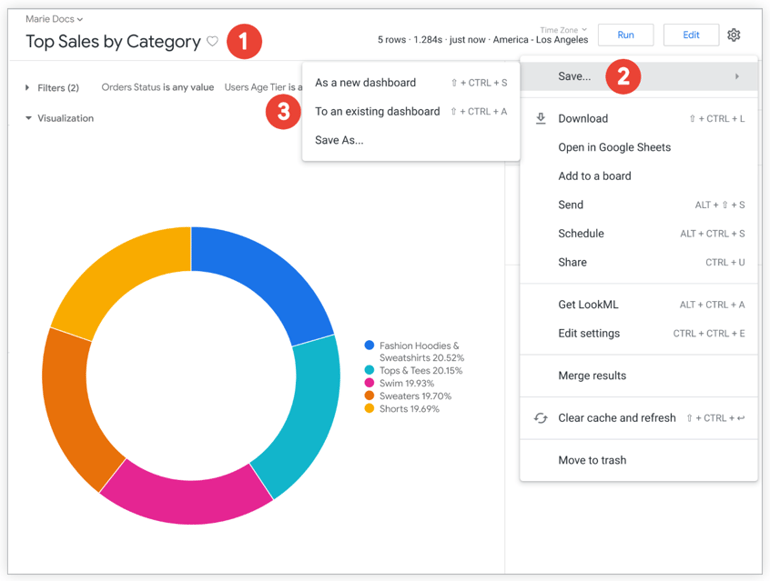Open the Save... submenu arrow
The height and width of the screenshot is (581, 770).
click(x=737, y=76)
